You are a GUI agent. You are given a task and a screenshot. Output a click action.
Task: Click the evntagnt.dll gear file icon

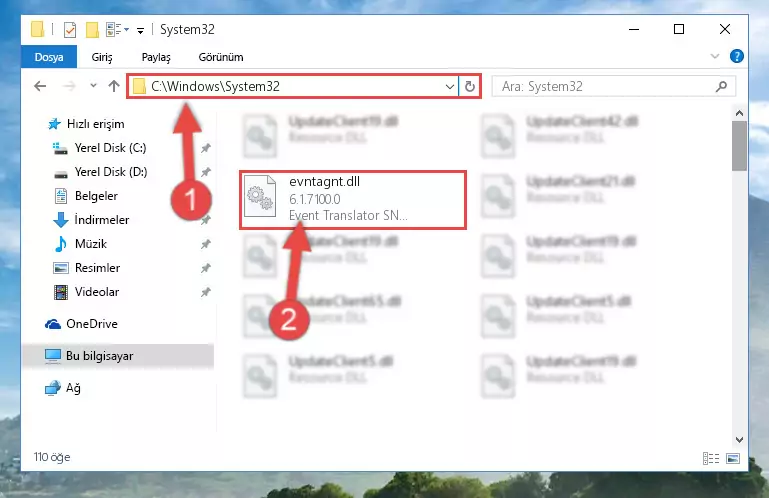[260, 196]
